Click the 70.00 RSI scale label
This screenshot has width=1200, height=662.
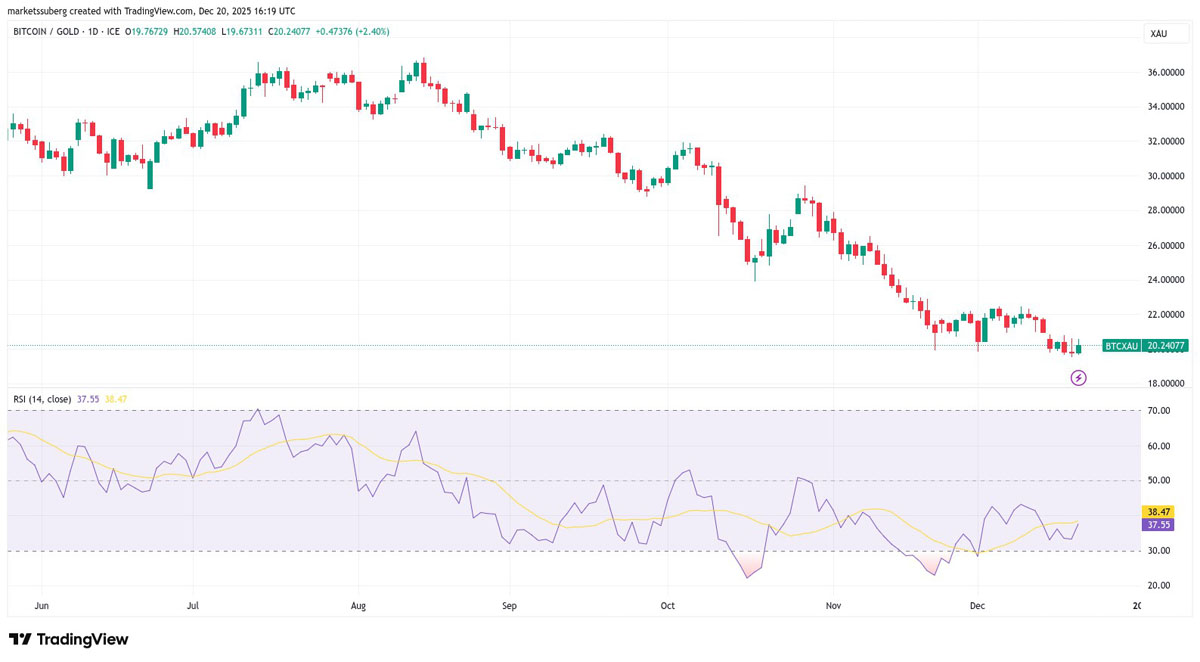coord(1159,411)
